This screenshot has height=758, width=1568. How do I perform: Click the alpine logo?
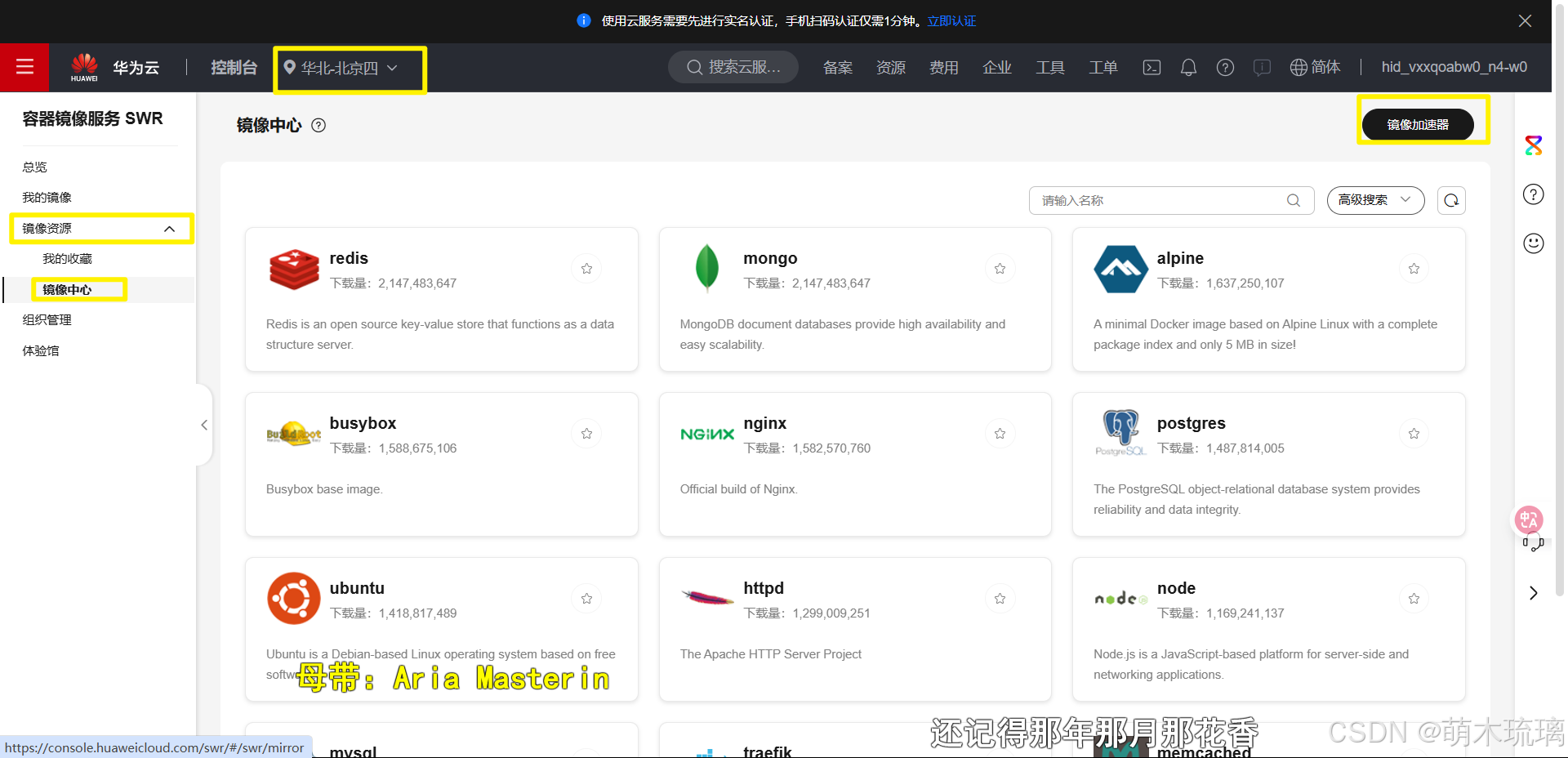pyautogui.click(x=1120, y=269)
